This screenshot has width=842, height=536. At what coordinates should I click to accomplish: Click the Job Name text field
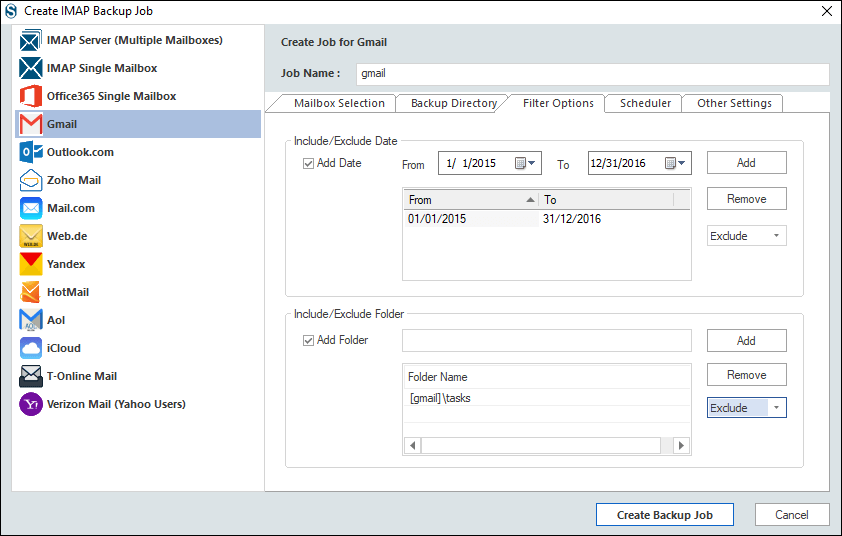pyautogui.click(x=593, y=74)
